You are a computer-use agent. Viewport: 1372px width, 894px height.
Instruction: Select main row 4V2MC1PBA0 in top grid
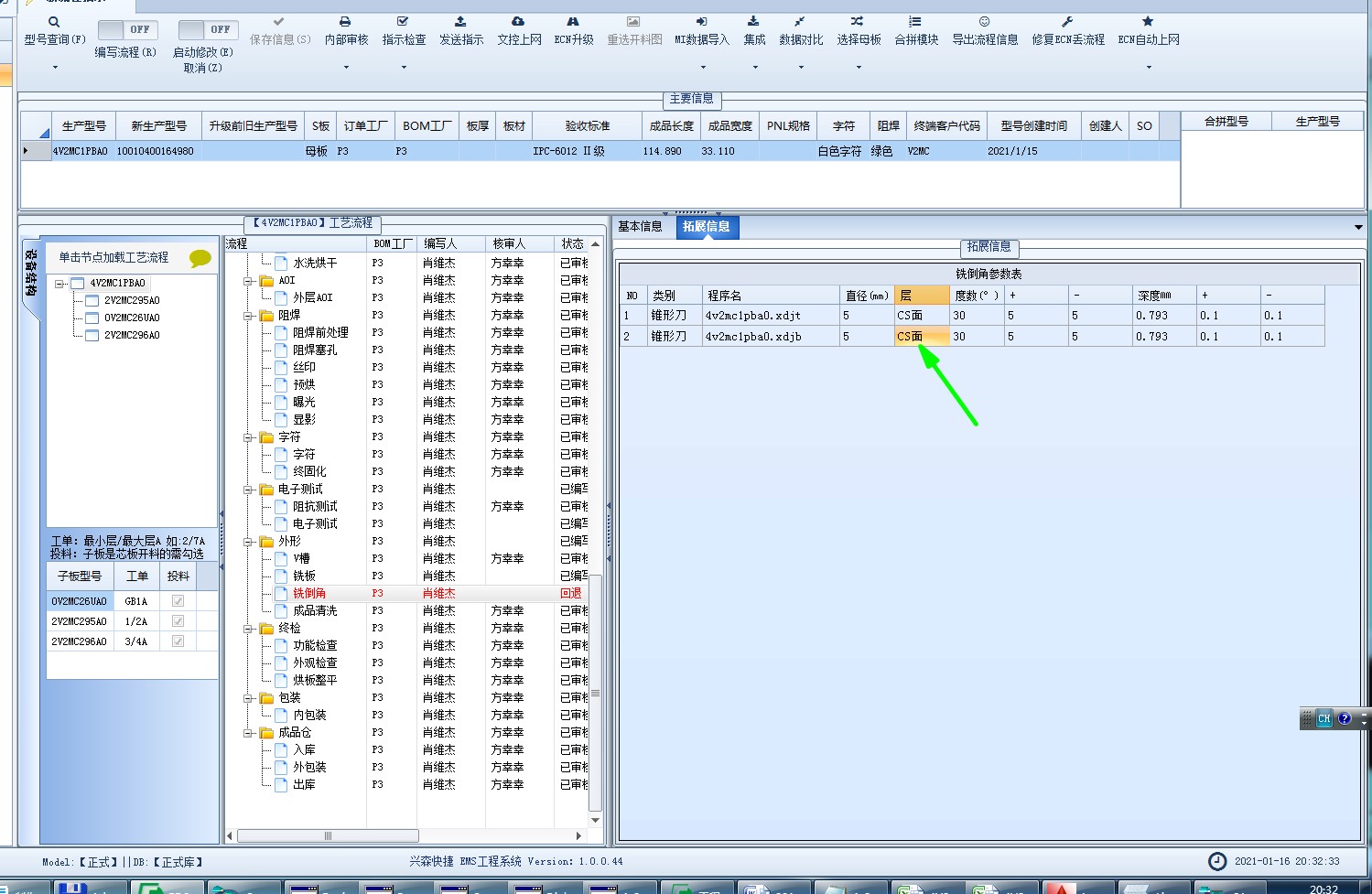(x=600, y=151)
